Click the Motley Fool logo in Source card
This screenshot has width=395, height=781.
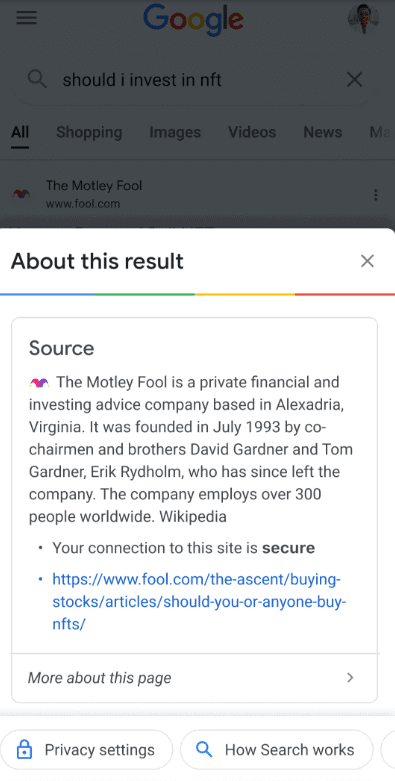(39, 383)
